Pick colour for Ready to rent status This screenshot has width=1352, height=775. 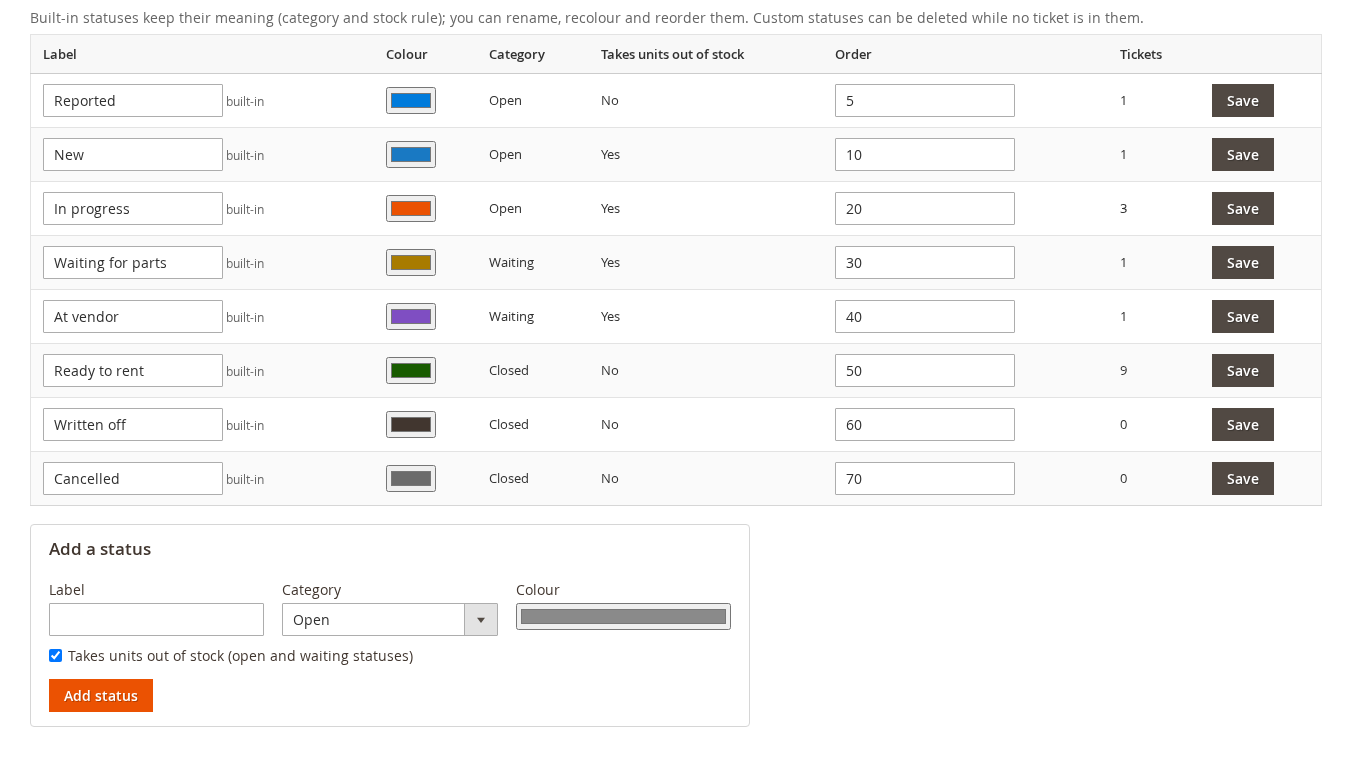tap(411, 371)
